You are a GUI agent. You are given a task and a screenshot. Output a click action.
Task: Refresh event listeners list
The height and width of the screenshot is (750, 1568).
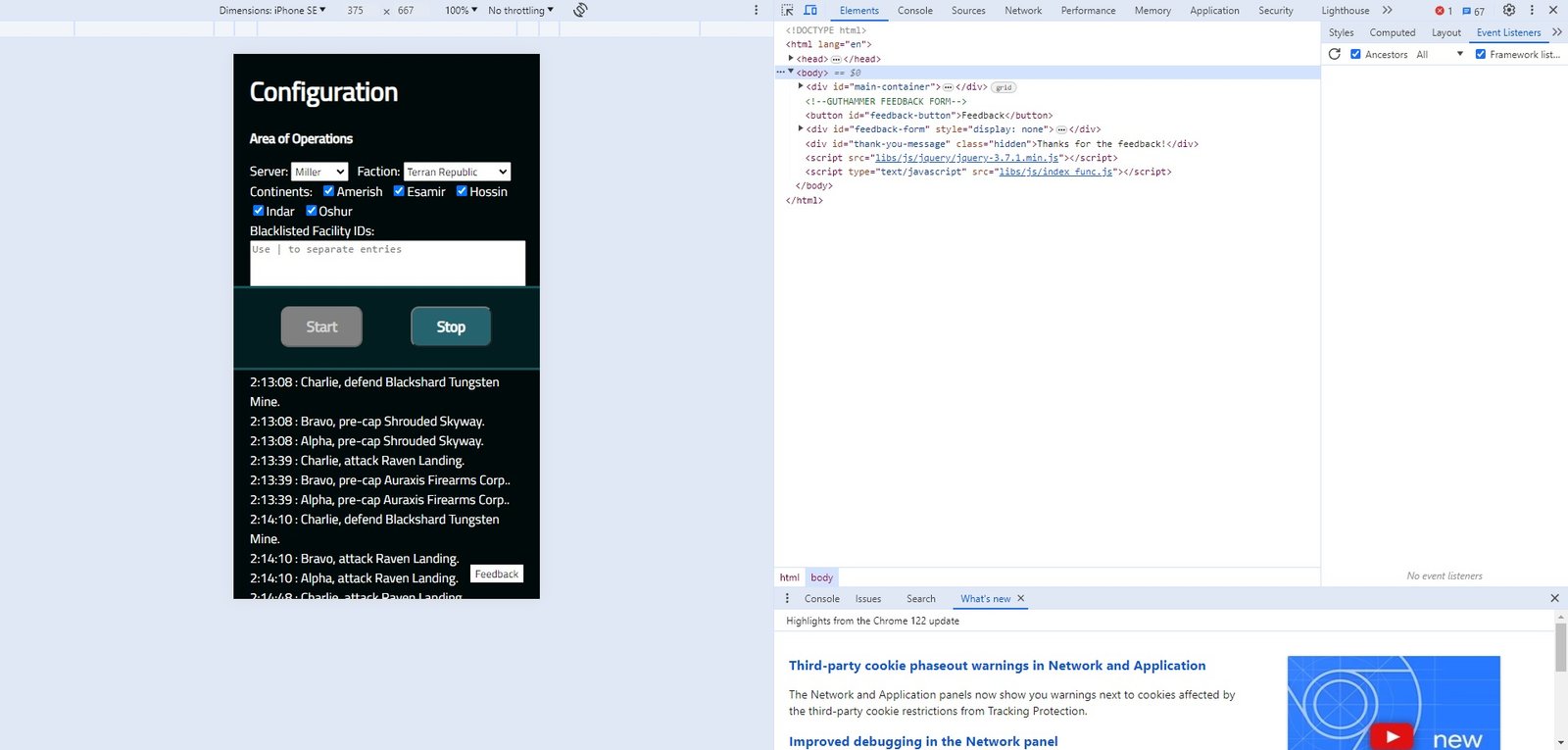coord(1334,54)
